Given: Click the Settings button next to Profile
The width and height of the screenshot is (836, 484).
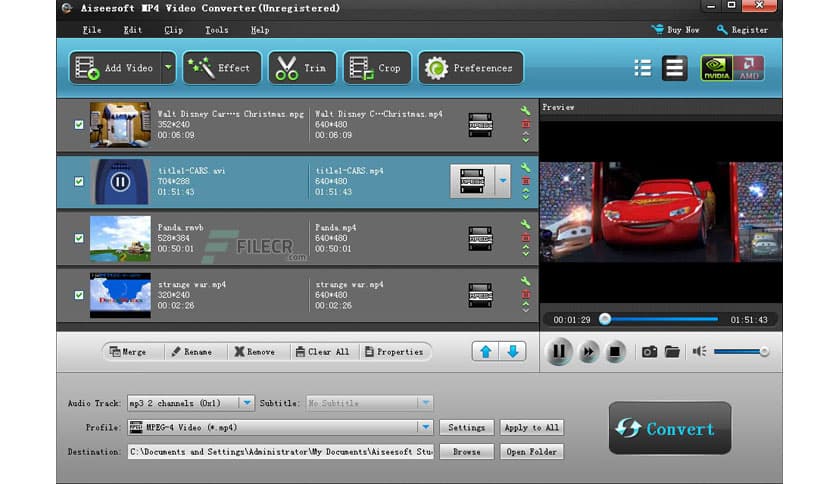Looking at the screenshot, I should point(467,427).
